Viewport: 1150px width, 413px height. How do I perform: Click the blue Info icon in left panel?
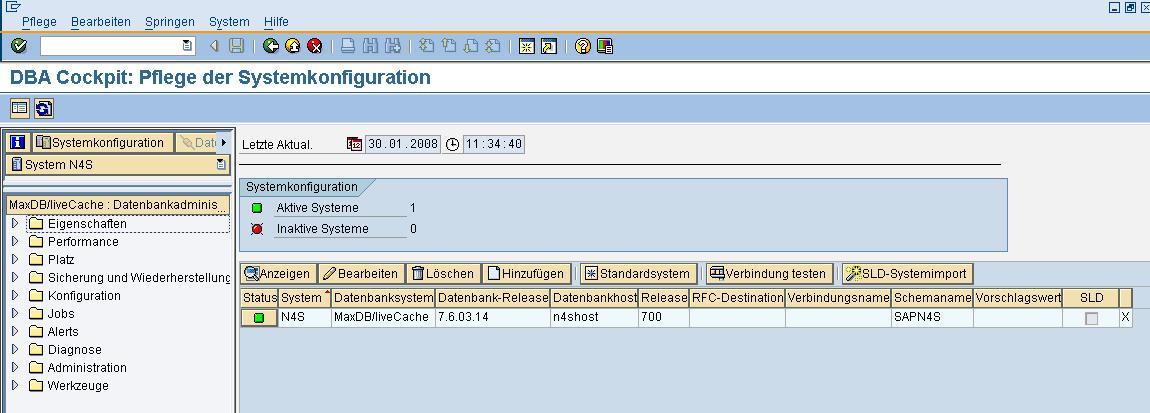17,143
